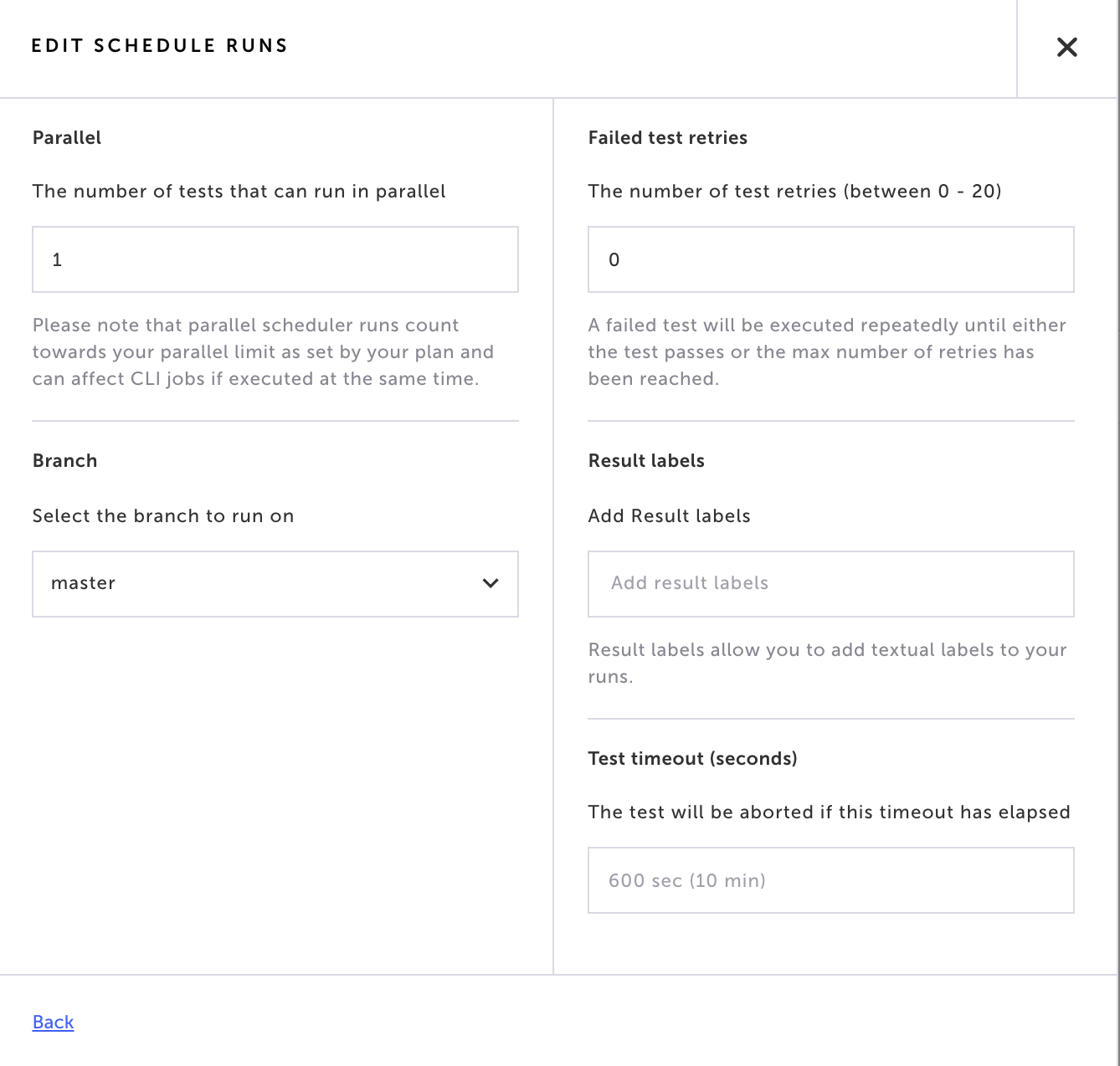The height and width of the screenshot is (1066, 1120).
Task: Select the test timeout seconds input
Action: pos(830,880)
